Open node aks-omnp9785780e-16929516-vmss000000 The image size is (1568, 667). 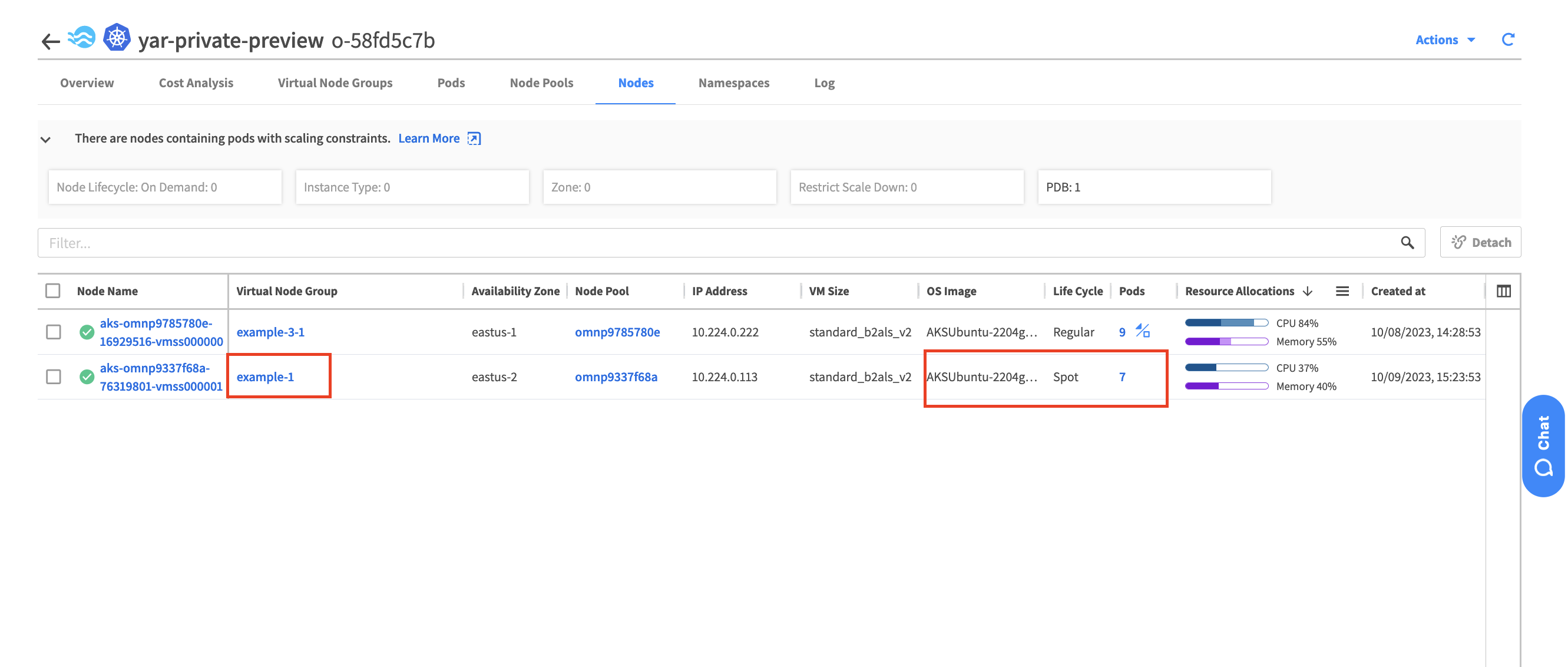(161, 332)
